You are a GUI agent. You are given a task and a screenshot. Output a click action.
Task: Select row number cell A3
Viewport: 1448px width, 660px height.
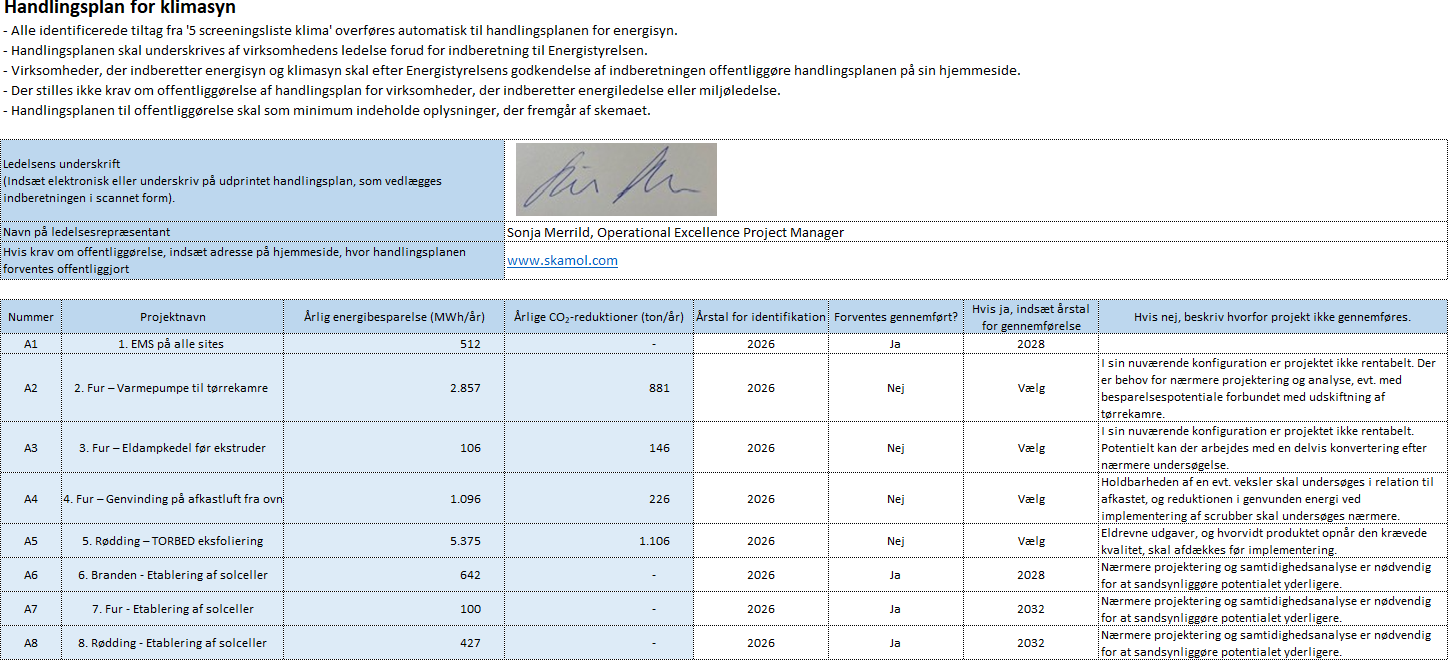[x=31, y=448]
